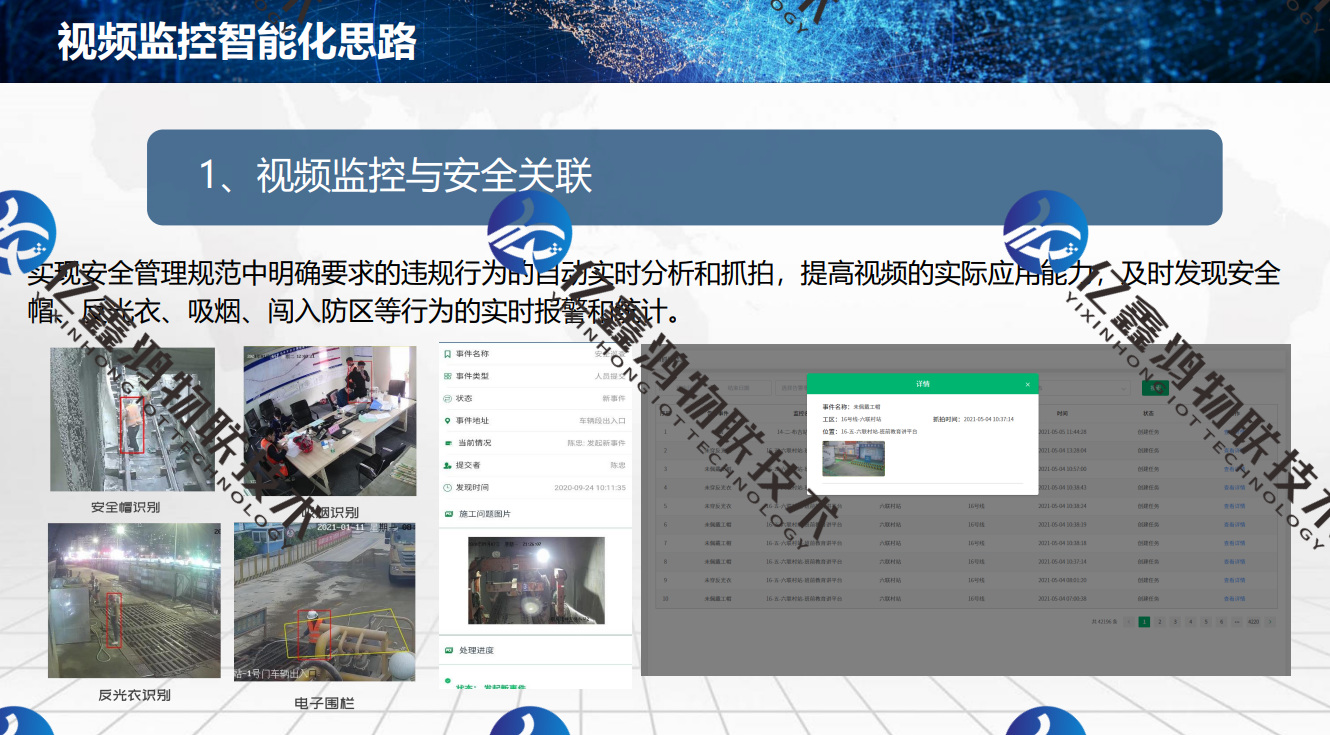Click the 事件地址 value 车辆段出入口

[x=602, y=421]
